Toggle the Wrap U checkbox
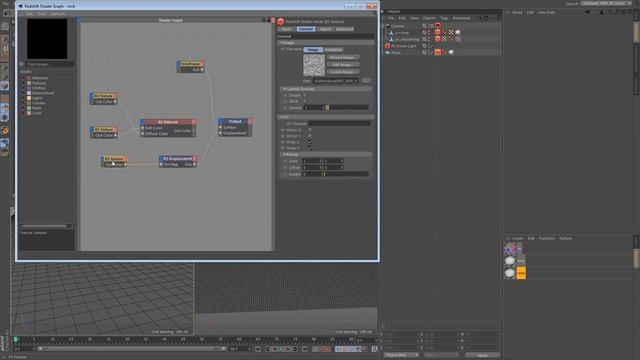Viewport: 640px width, 360px height. point(309,142)
